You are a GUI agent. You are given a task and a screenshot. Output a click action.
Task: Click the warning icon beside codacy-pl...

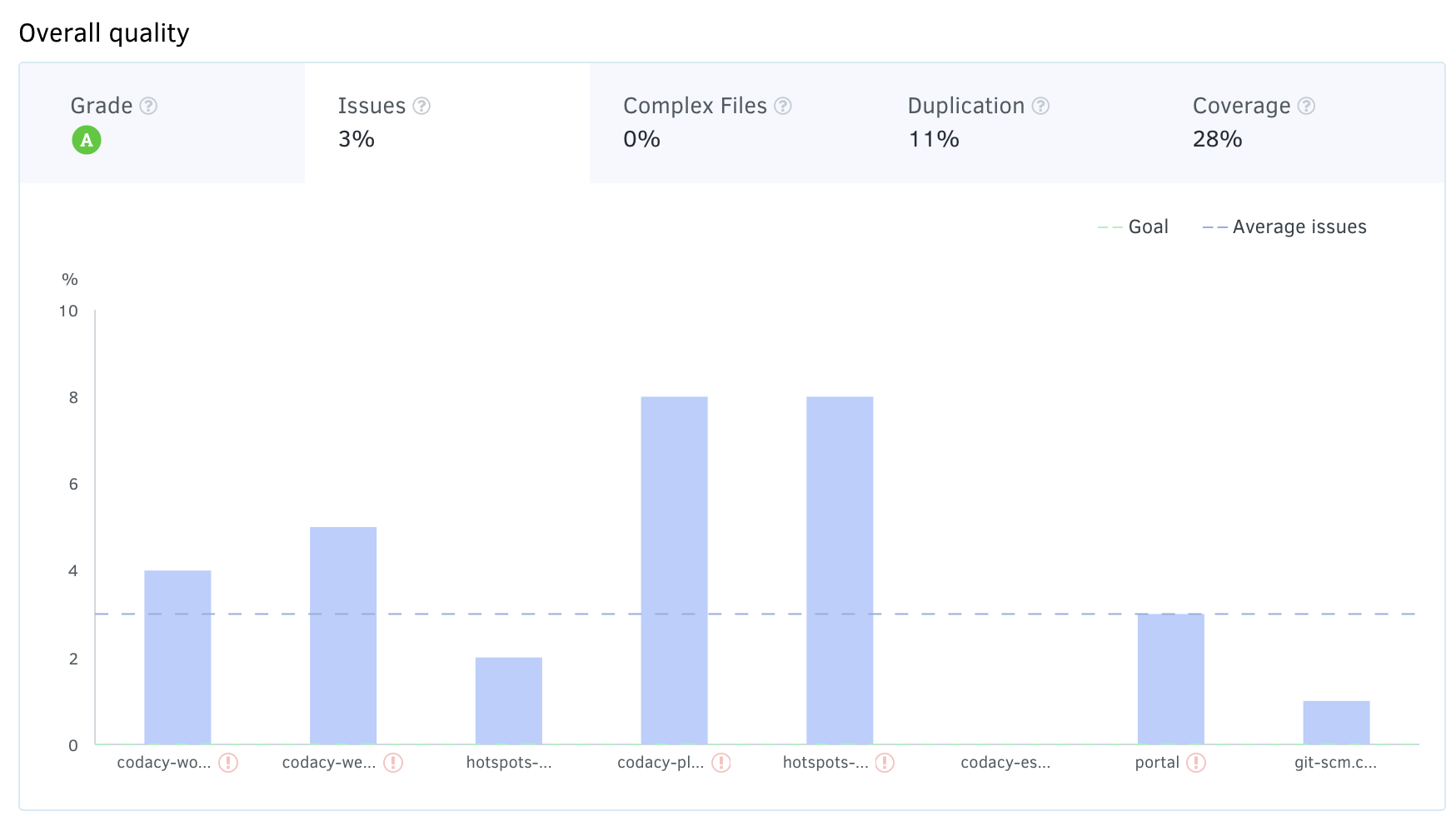tap(721, 763)
